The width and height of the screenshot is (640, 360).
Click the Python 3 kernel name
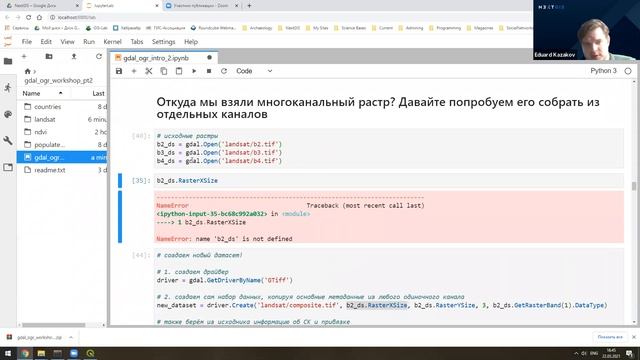(x=603, y=71)
